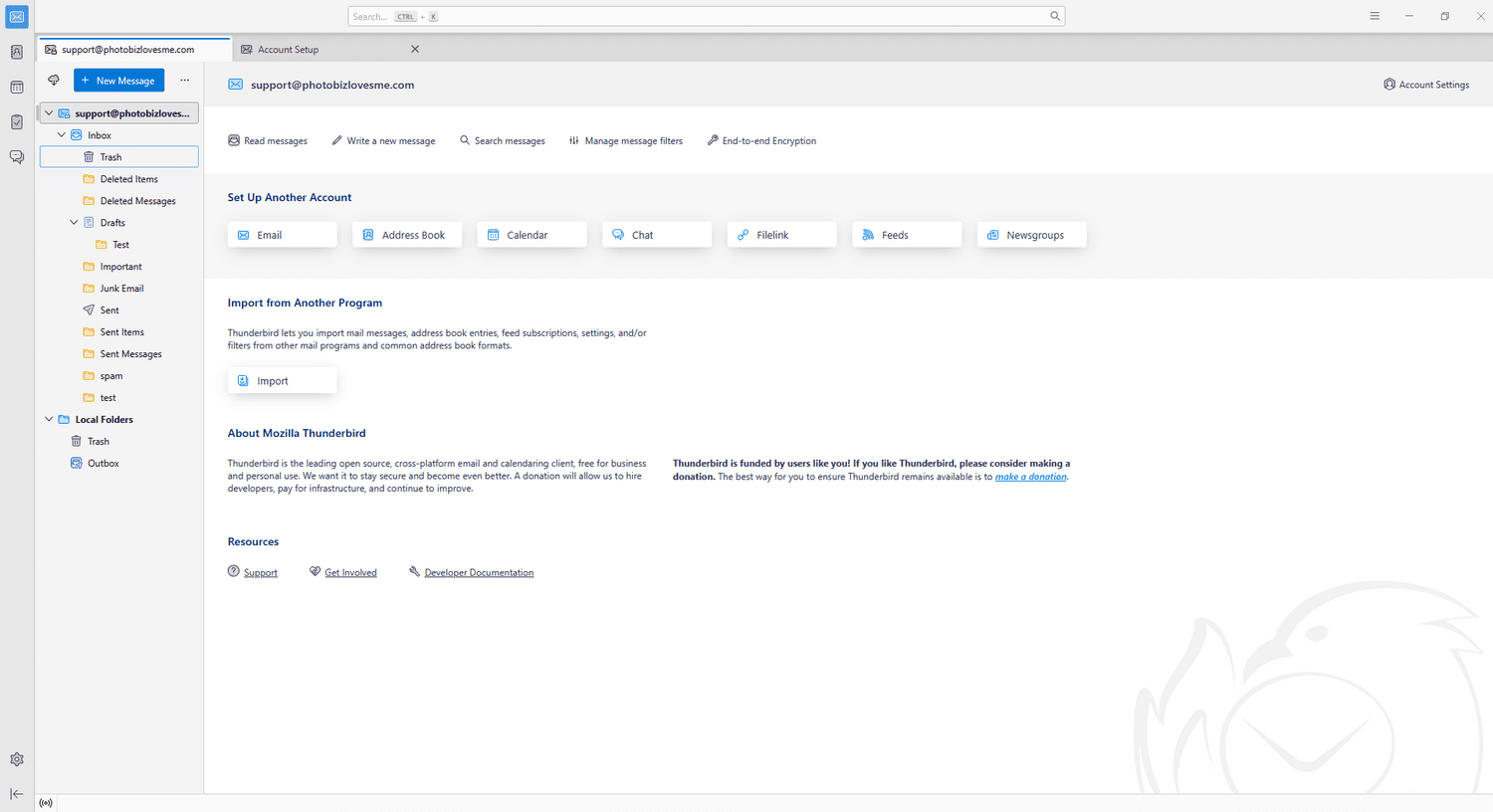Open the Tasks space icon
Image resolution: width=1493 pixels, height=812 pixels.
point(17,122)
